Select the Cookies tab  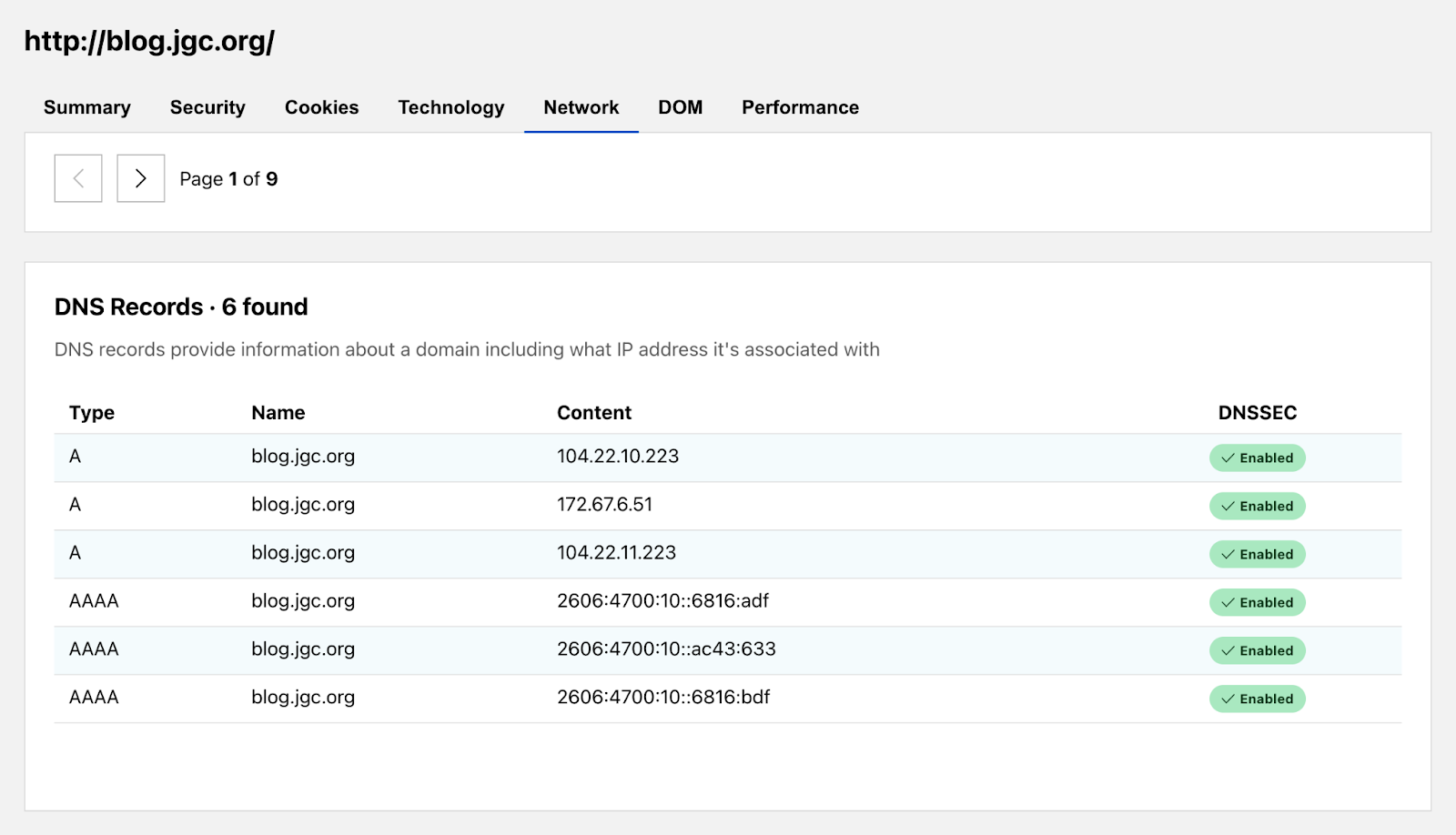(x=321, y=107)
